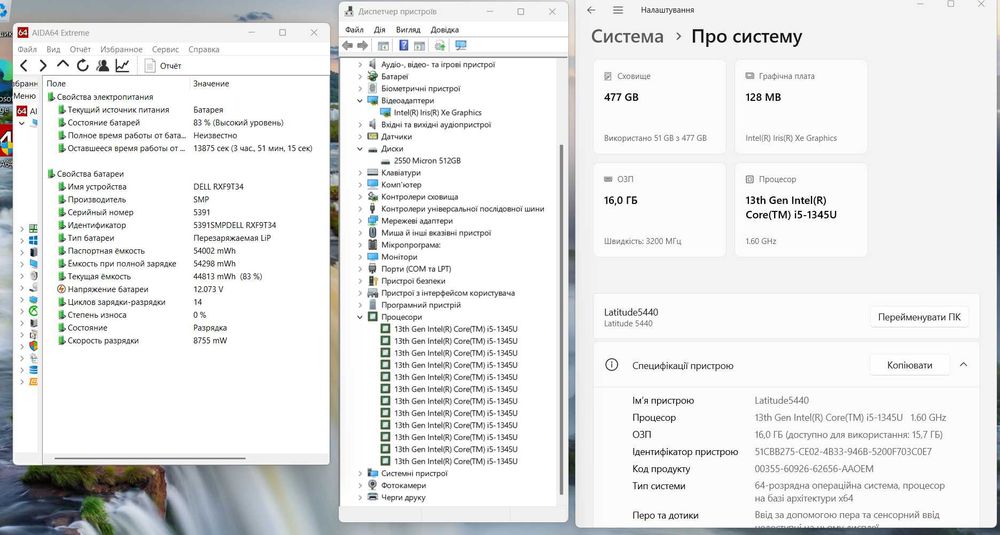
Task: Select the Паспортная ёмкость row in AIDA64
Action: (x=186, y=251)
